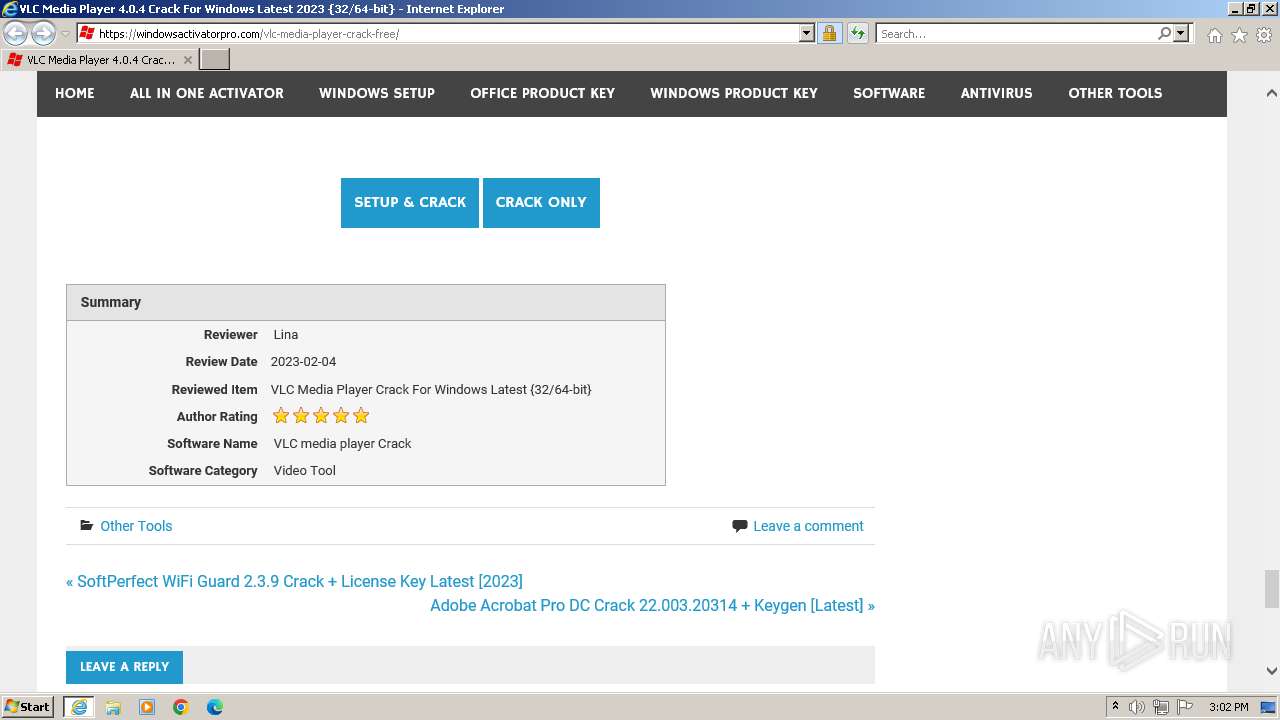Image resolution: width=1280 pixels, height=720 pixels.
Task: Click the Other Tools category link
Action: click(x=136, y=526)
